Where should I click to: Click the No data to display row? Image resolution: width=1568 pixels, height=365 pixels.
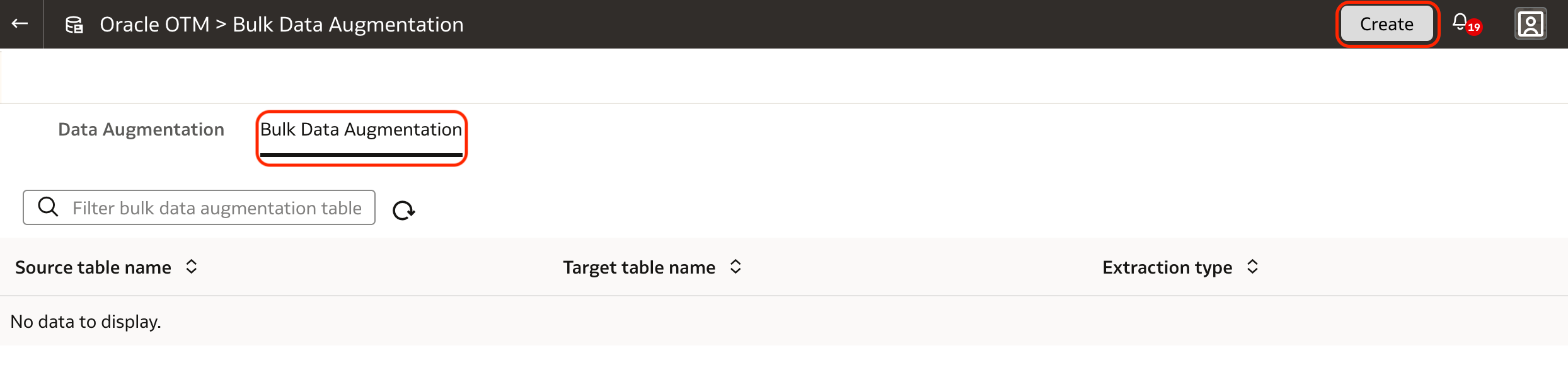[x=86, y=322]
